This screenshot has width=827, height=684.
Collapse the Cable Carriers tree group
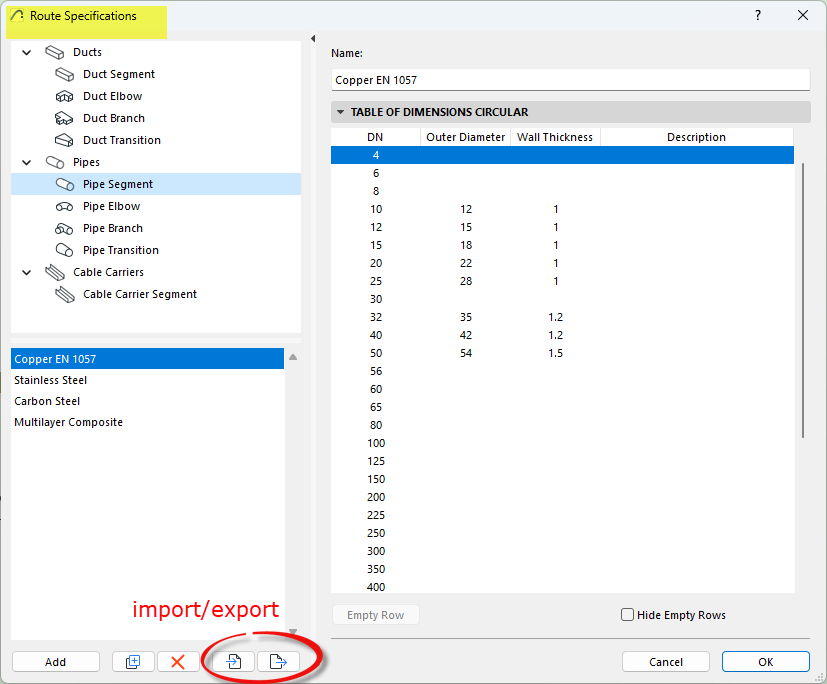coord(26,273)
